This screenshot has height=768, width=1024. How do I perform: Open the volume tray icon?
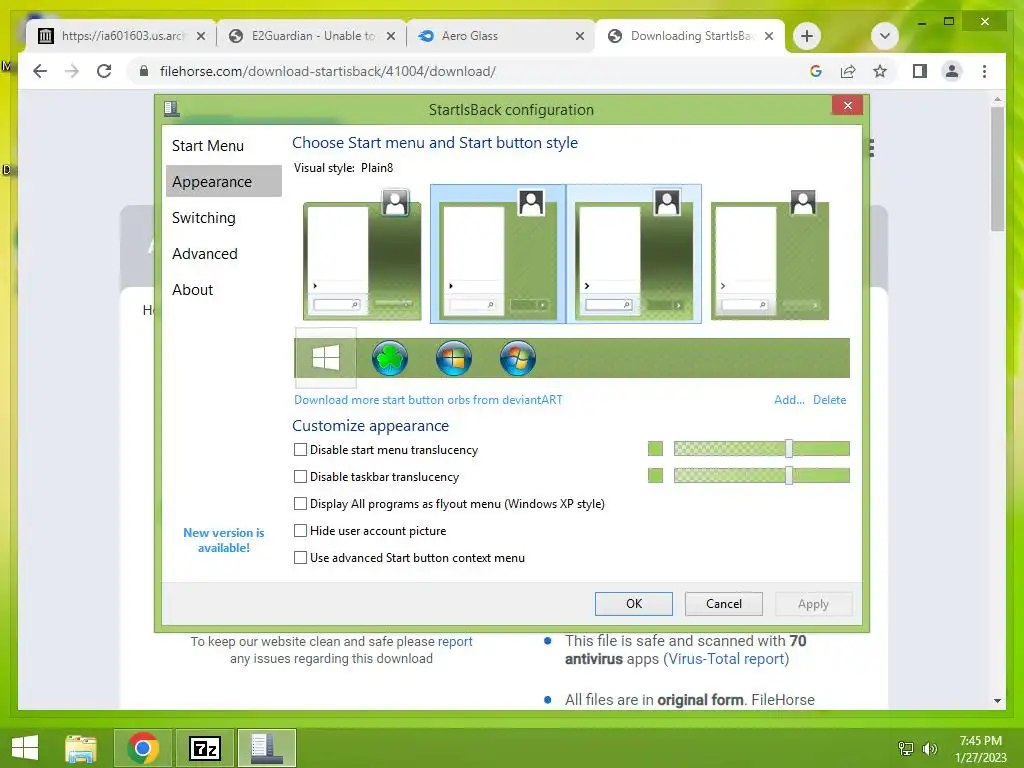(929, 748)
